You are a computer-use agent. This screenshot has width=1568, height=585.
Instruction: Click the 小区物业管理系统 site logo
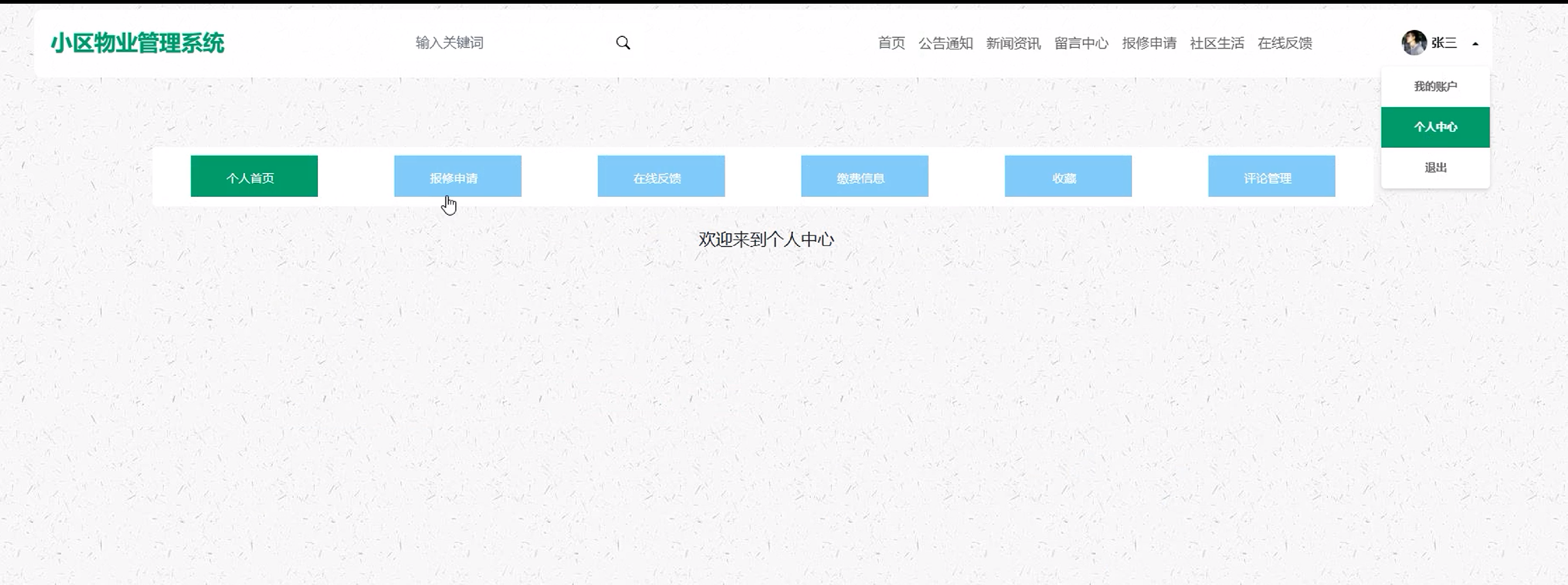(x=137, y=43)
